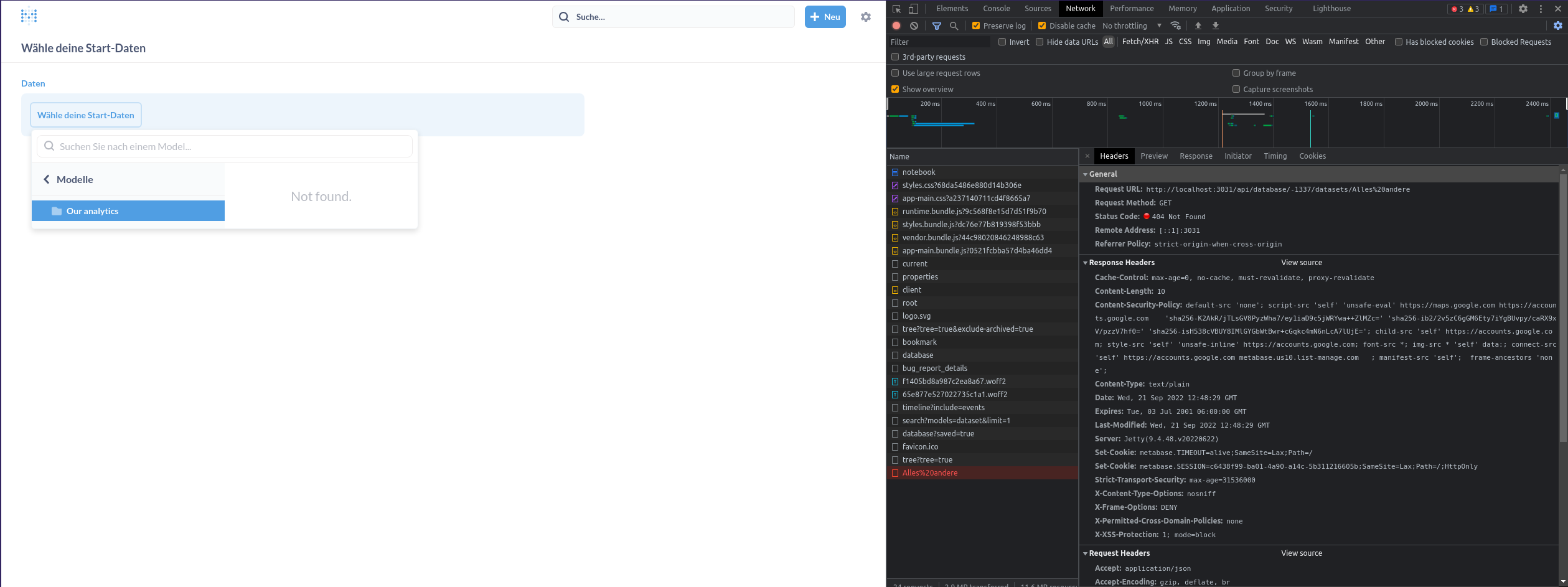Open network search with the magnifier icon
The height and width of the screenshot is (587, 1568).
click(954, 26)
